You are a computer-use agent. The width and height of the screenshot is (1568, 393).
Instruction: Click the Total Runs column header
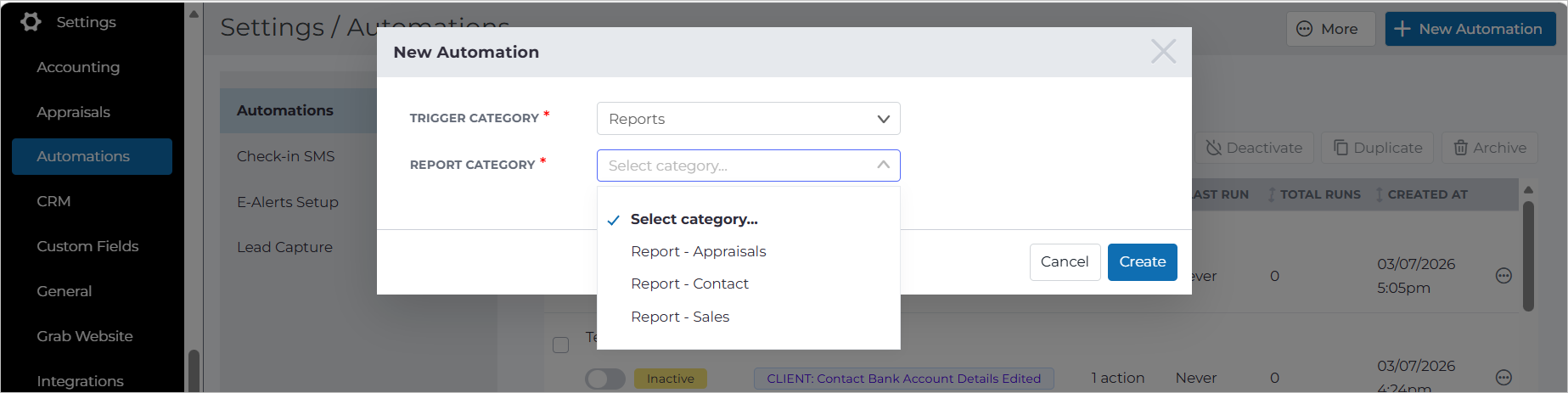[x=1320, y=194]
